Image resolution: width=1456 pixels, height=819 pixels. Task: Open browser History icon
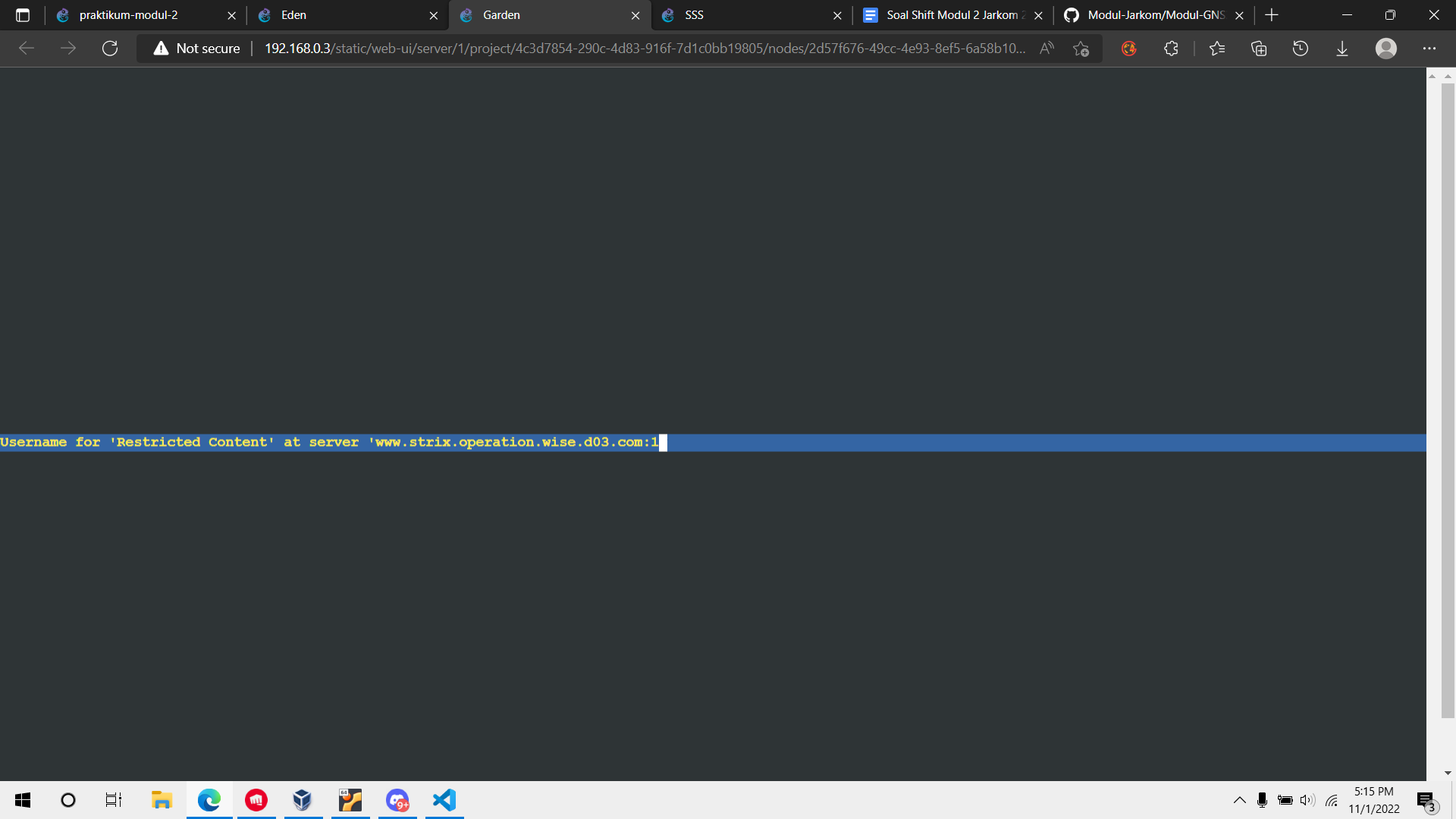1301,49
